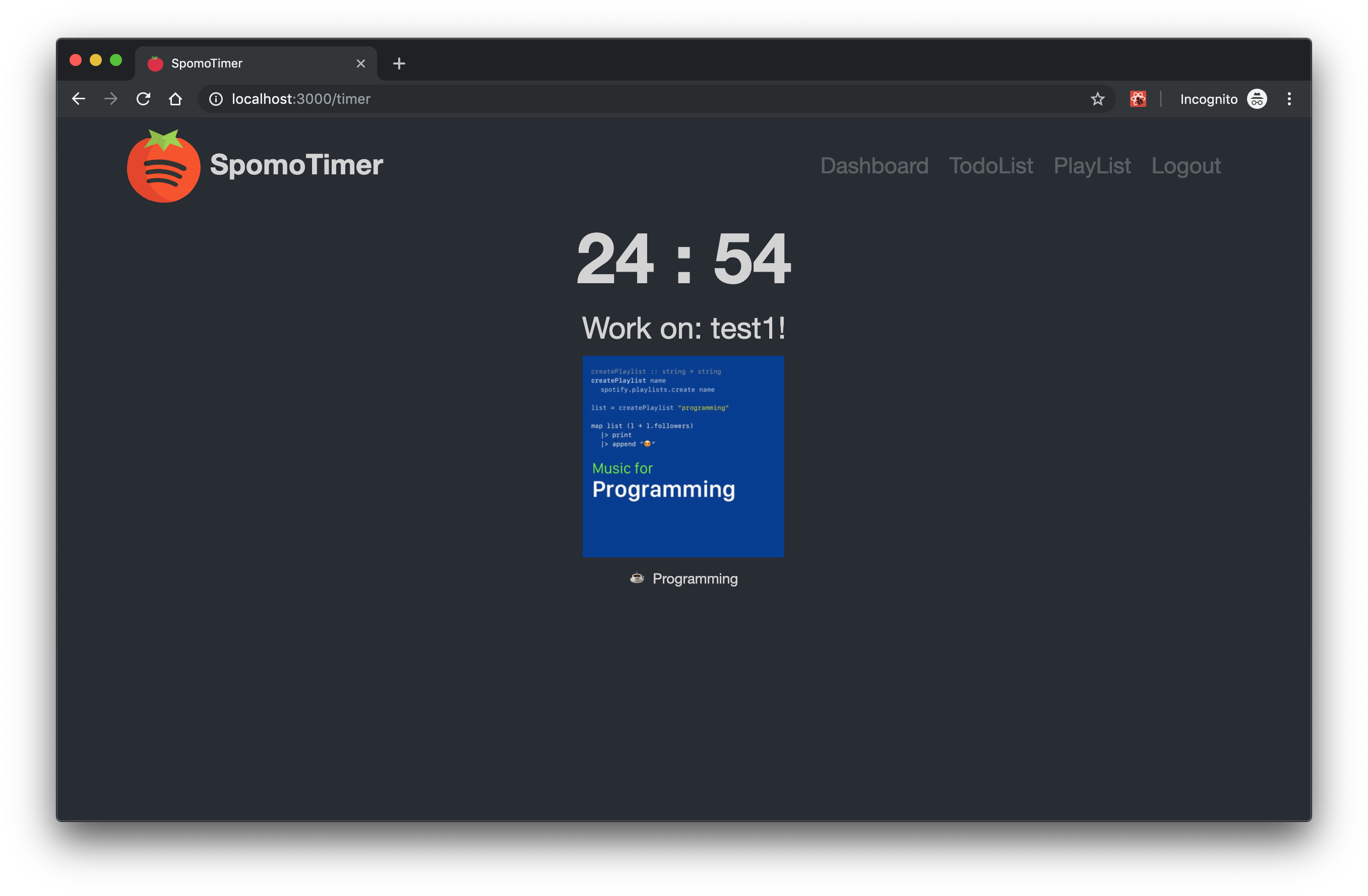The width and height of the screenshot is (1368, 896).
Task: Open the red React extension icon
Action: pos(1138,99)
